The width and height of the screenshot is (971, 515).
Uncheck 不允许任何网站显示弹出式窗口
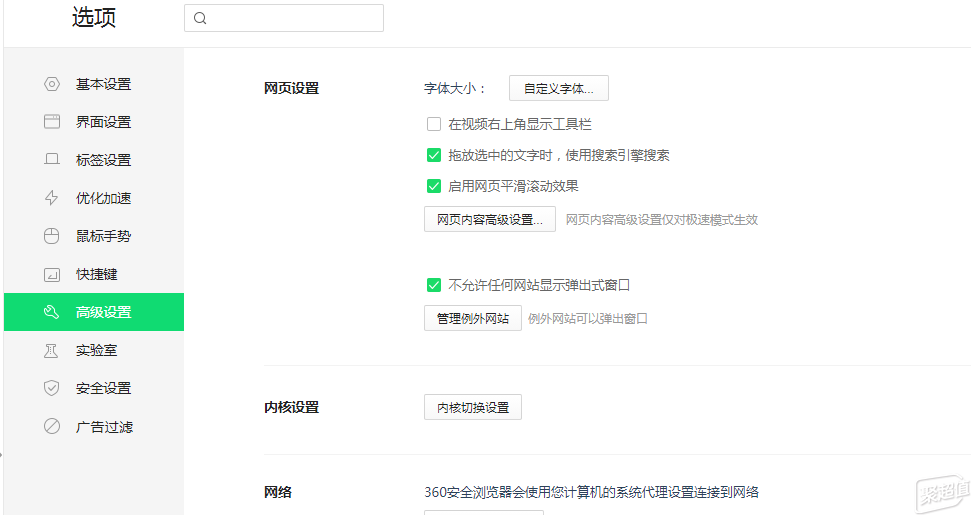tap(434, 285)
